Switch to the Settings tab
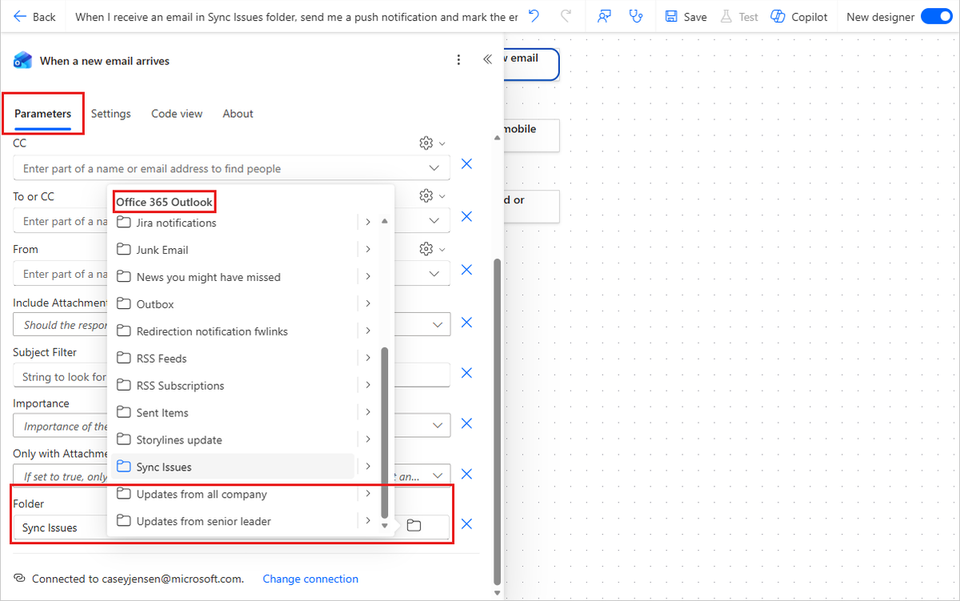 (111, 114)
